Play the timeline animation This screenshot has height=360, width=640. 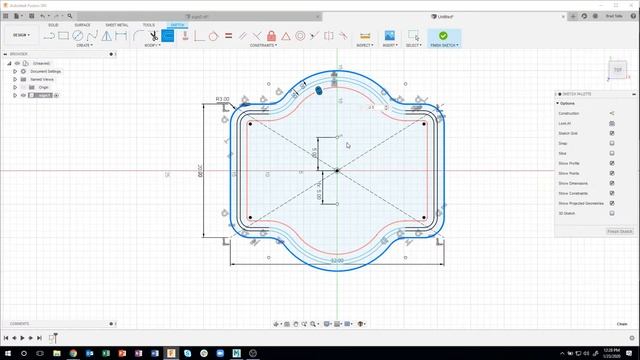click(x=22, y=338)
